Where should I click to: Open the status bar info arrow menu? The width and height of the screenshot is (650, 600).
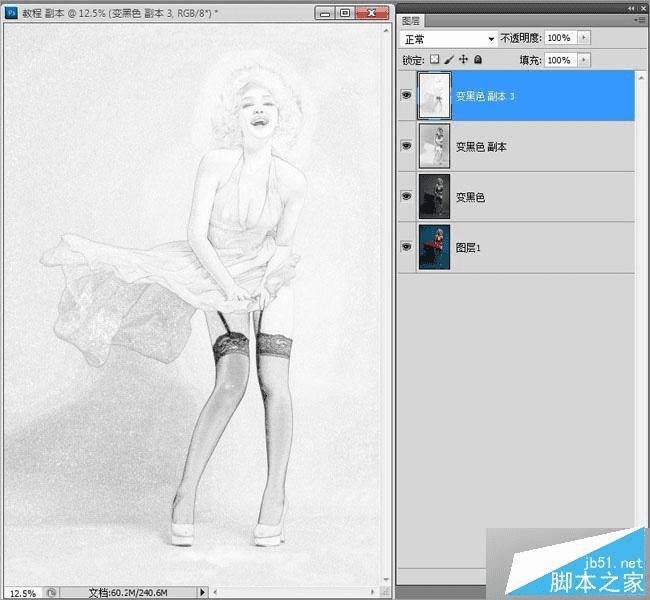coord(202,592)
